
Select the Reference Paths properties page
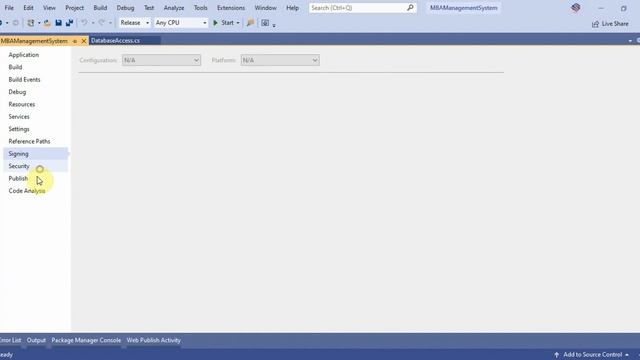coord(29,141)
